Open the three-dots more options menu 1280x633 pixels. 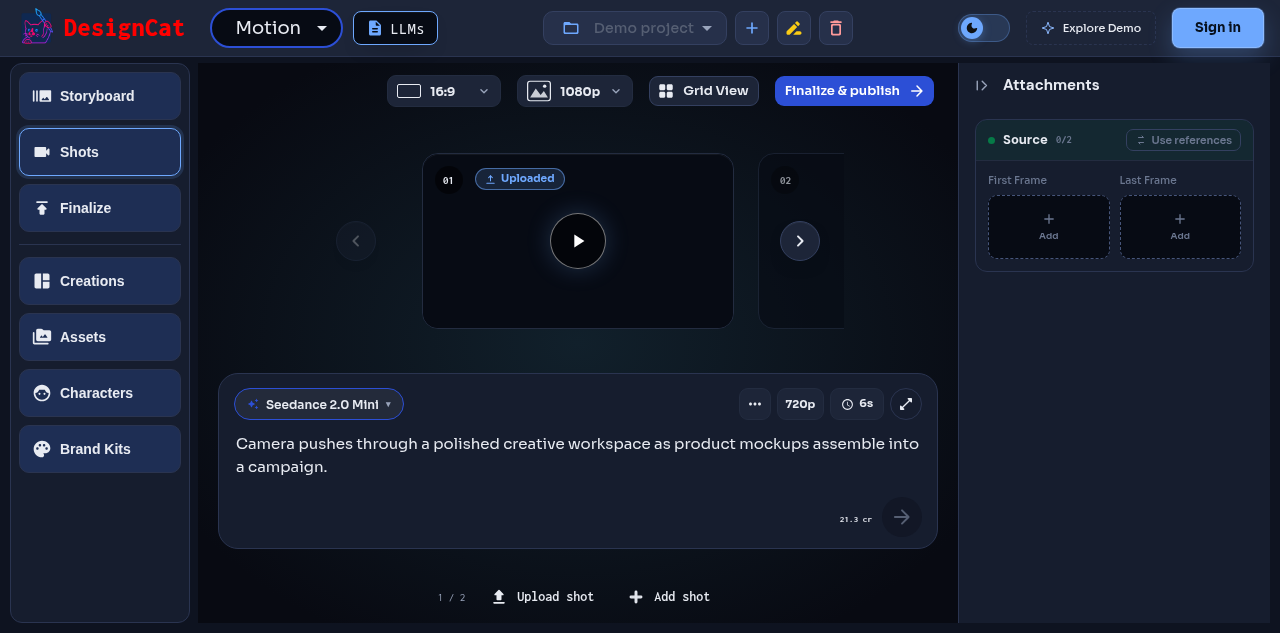(755, 404)
